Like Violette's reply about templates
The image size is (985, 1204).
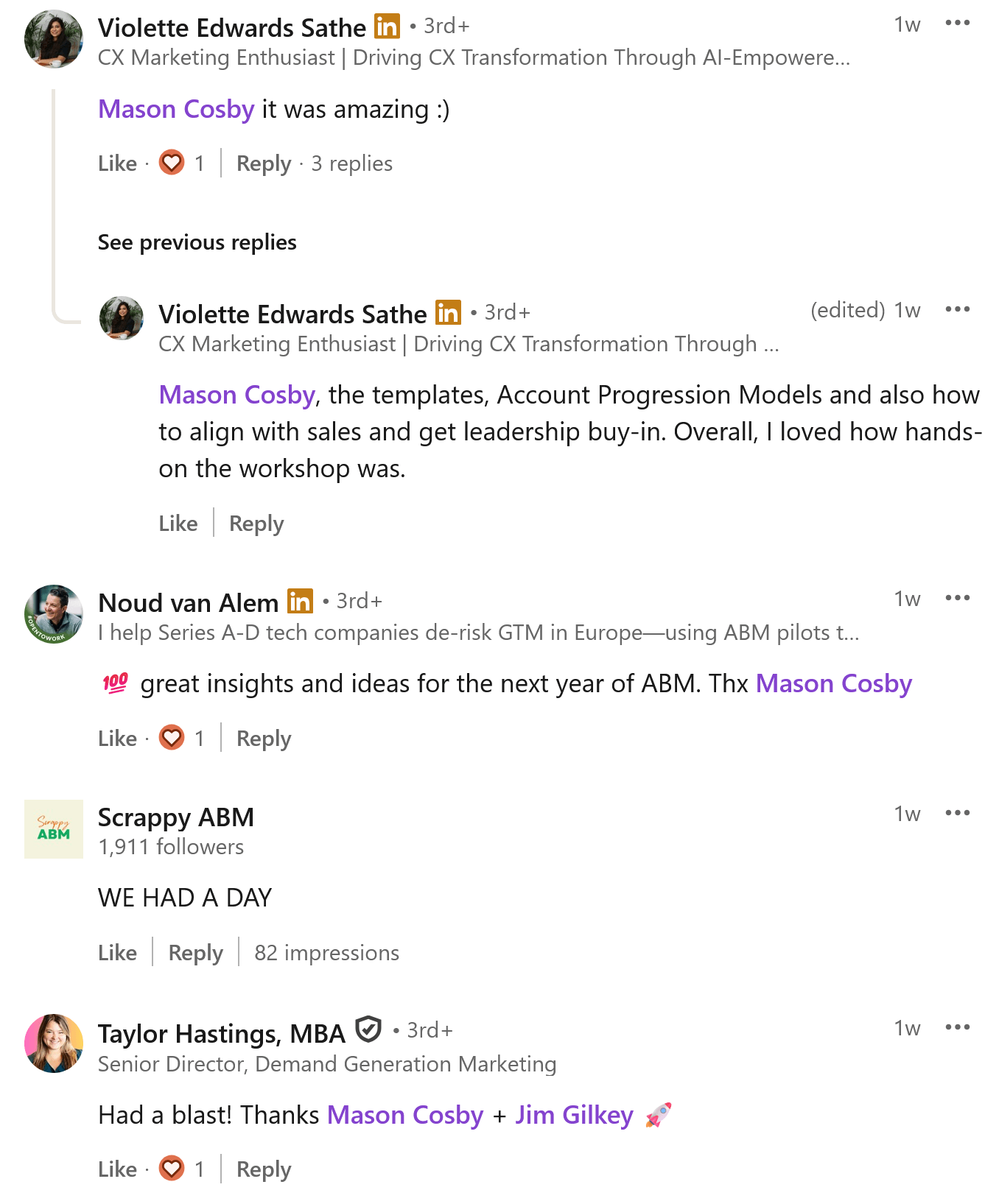tap(178, 524)
